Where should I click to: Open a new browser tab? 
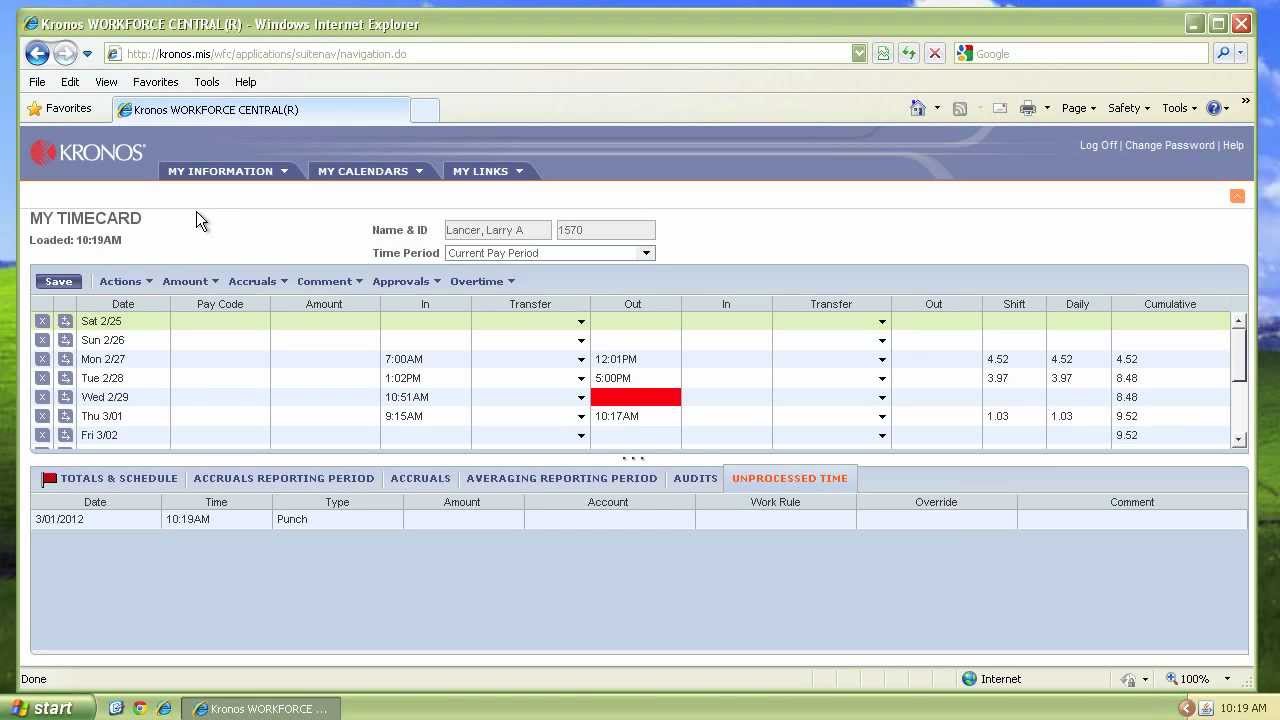point(425,110)
